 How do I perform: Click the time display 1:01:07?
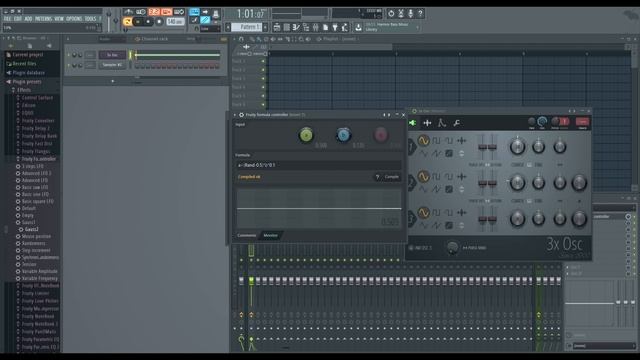tap(250, 14)
